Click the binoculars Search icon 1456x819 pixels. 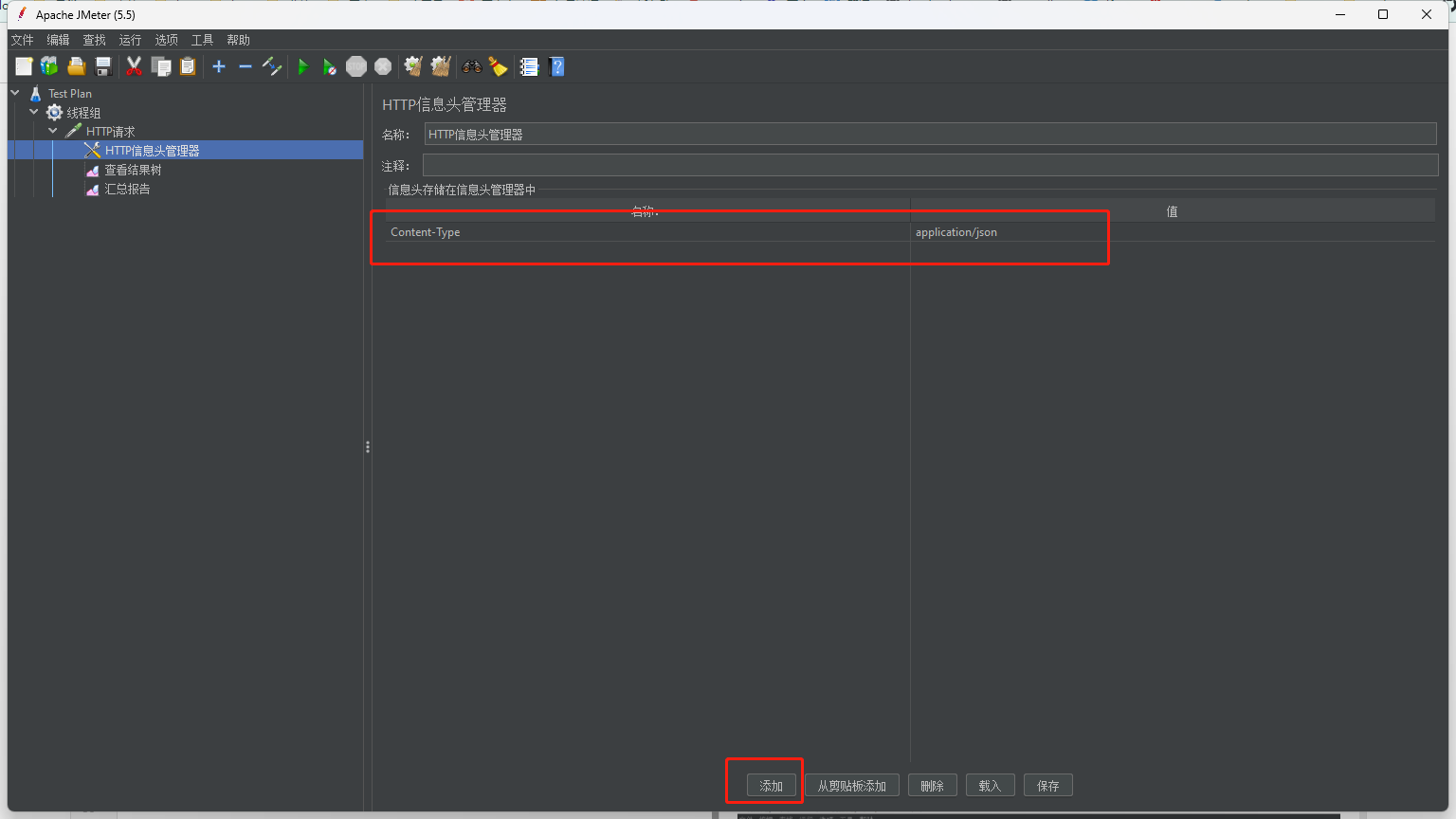coord(471,66)
